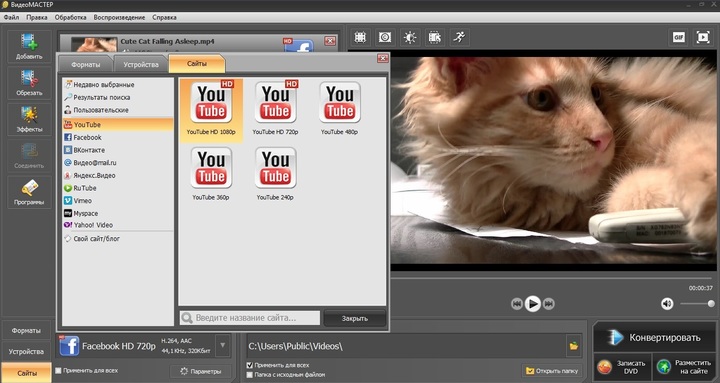Click the Соединить join button
This screenshot has width=720, height=383.
click(x=29, y=156)
